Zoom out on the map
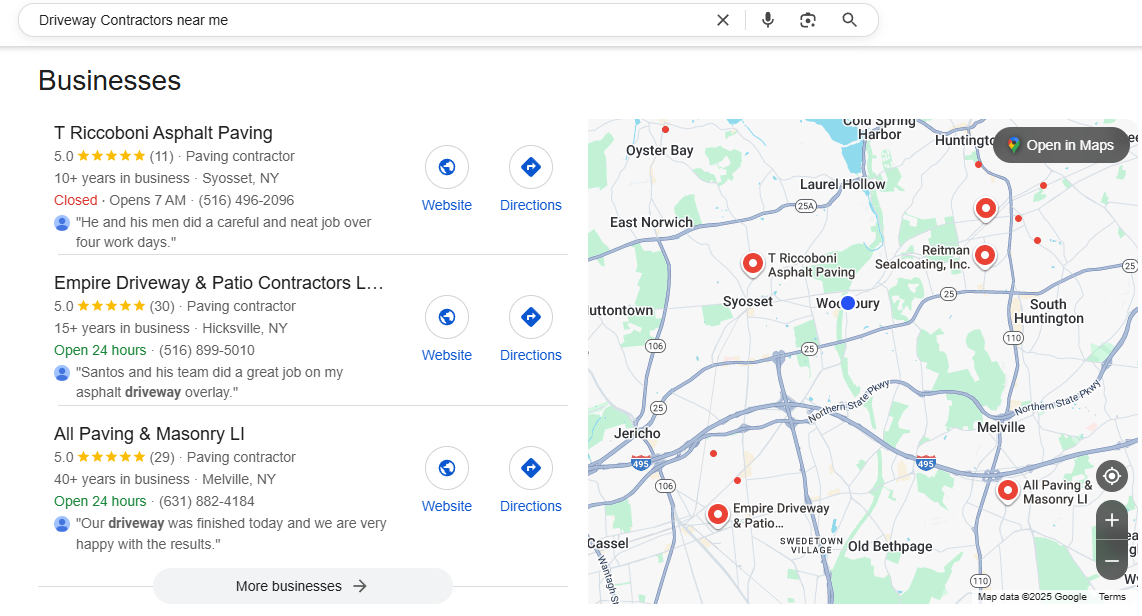The height and width of the screenshot is (616, 1142). [x=1111, y=561]
